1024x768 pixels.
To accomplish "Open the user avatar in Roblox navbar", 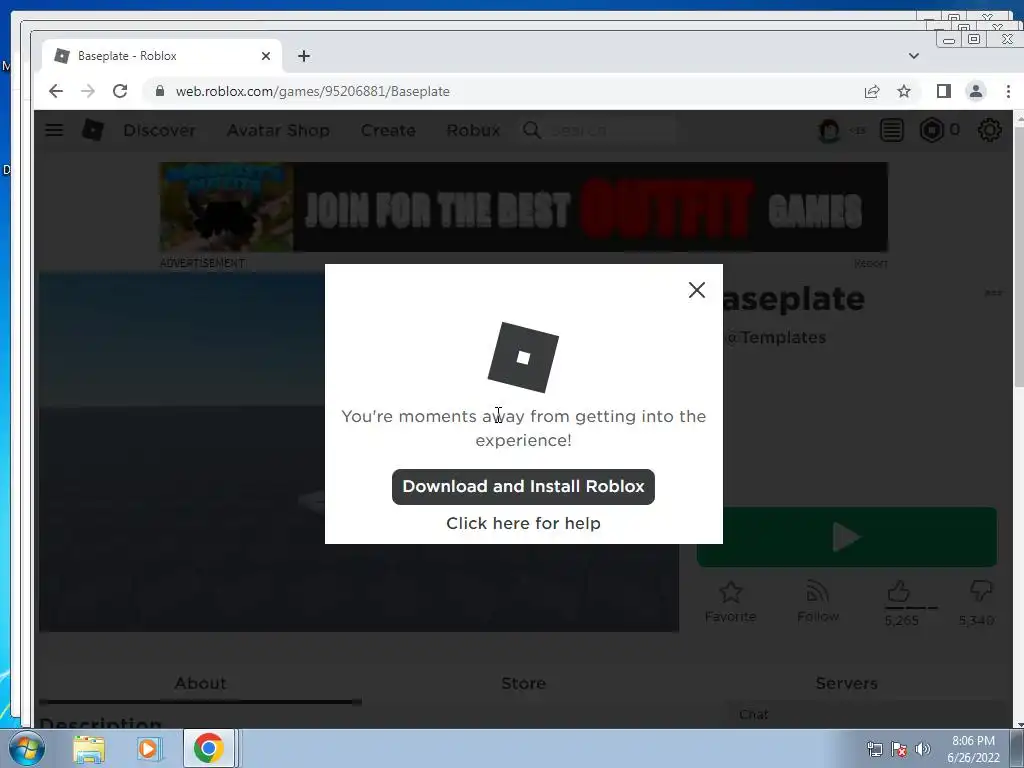I will click(x=829, y=131).
